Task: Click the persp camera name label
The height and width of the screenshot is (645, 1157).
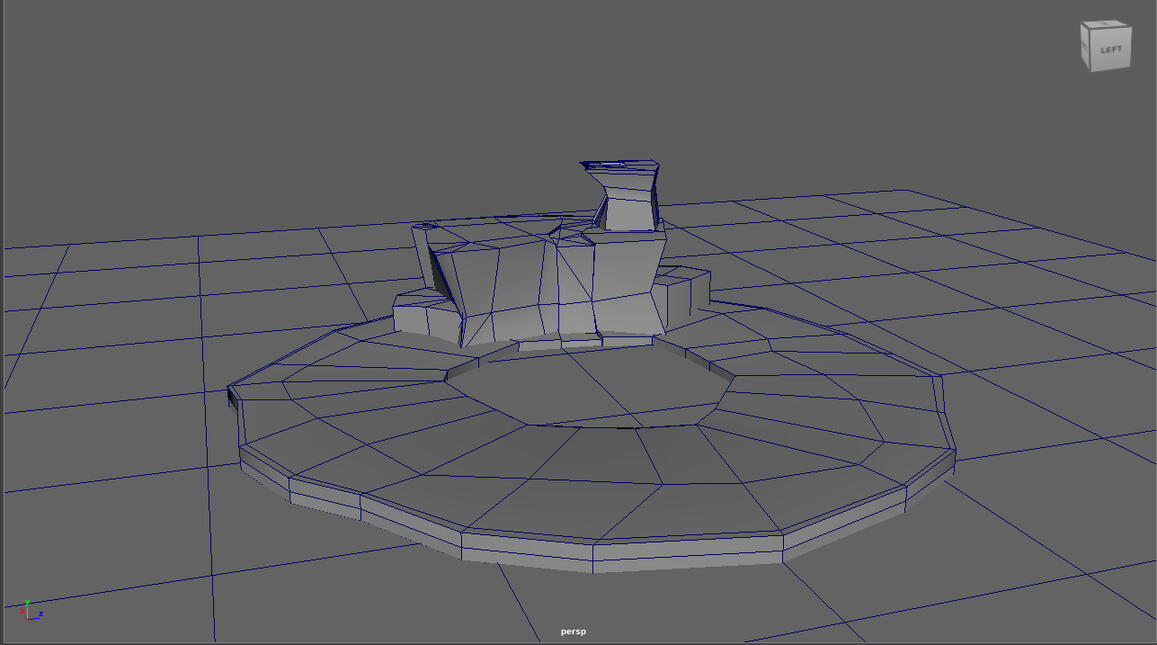Action: 573,632
